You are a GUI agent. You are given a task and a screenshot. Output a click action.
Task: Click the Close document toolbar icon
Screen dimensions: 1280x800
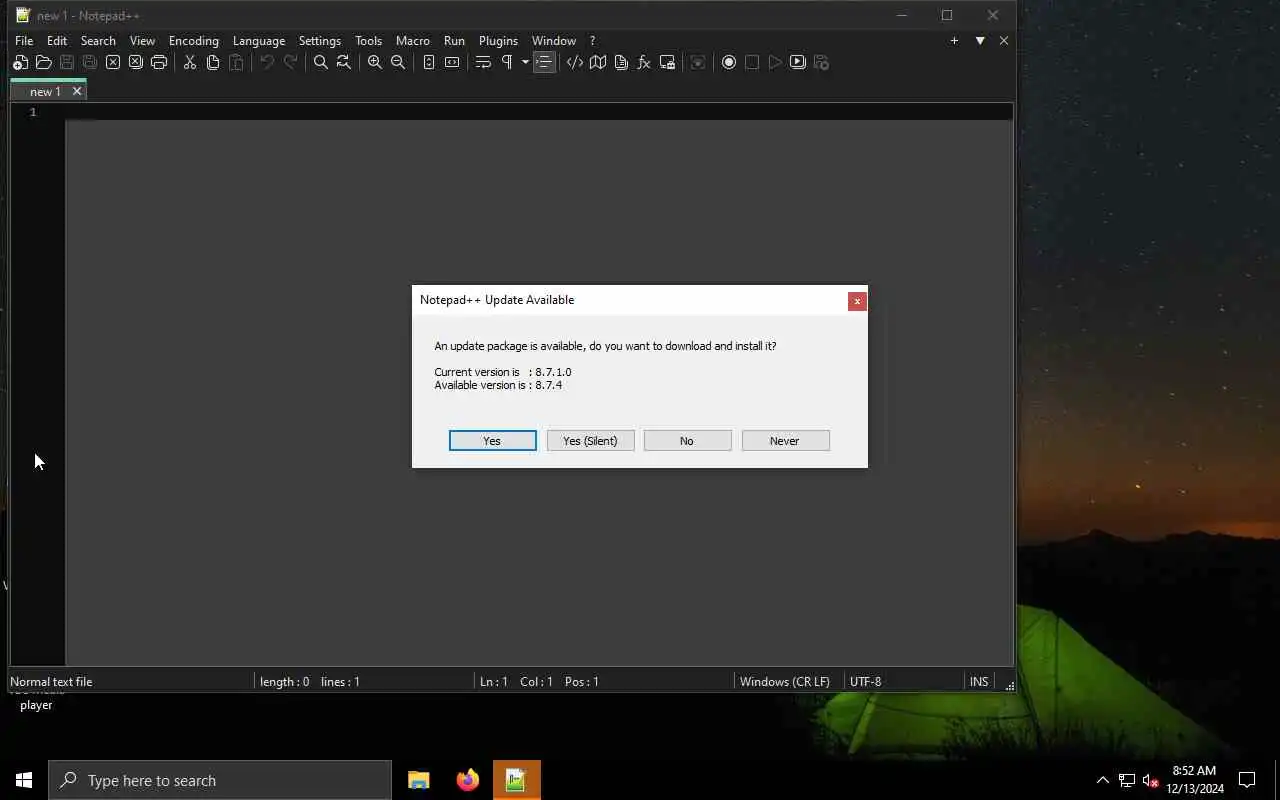112,62
